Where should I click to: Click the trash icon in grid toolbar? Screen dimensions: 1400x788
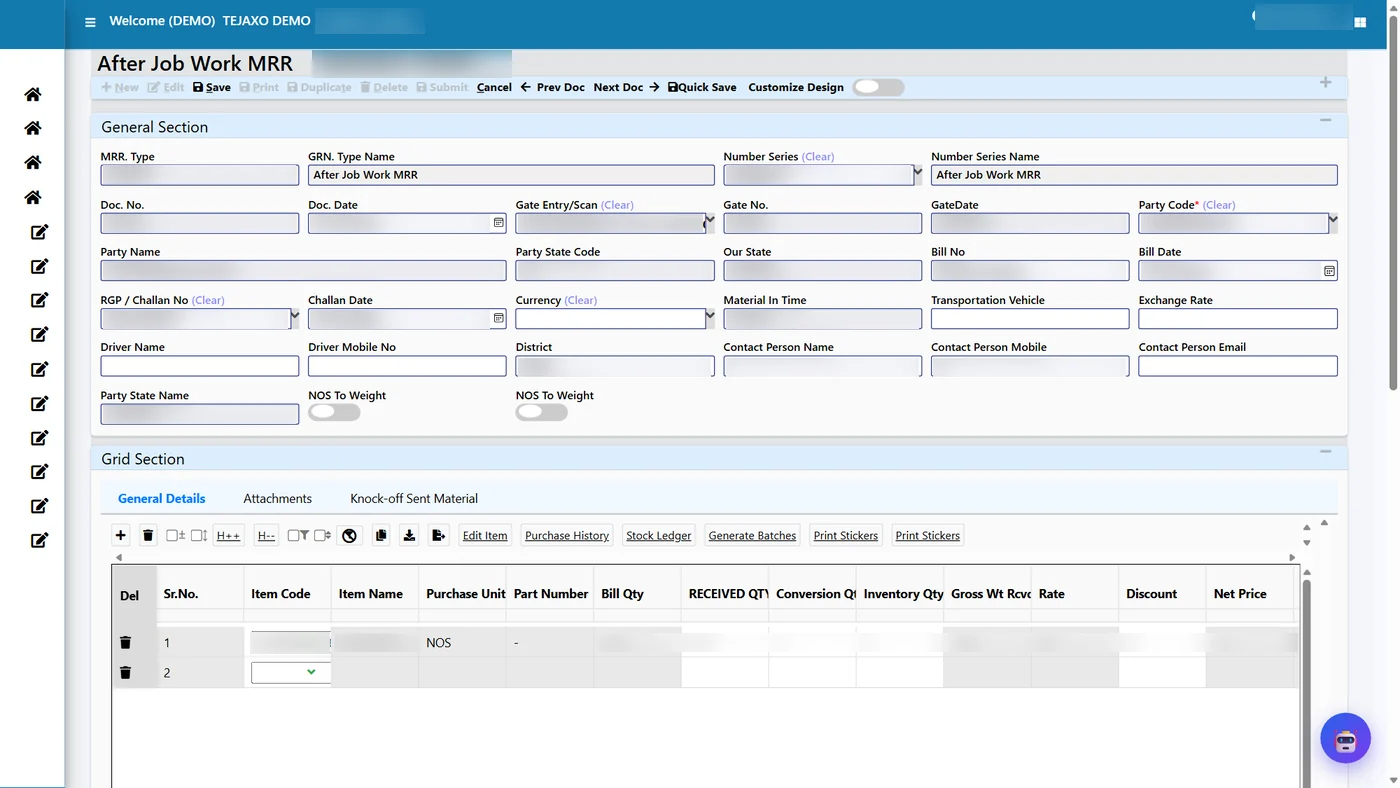point(148,535)
